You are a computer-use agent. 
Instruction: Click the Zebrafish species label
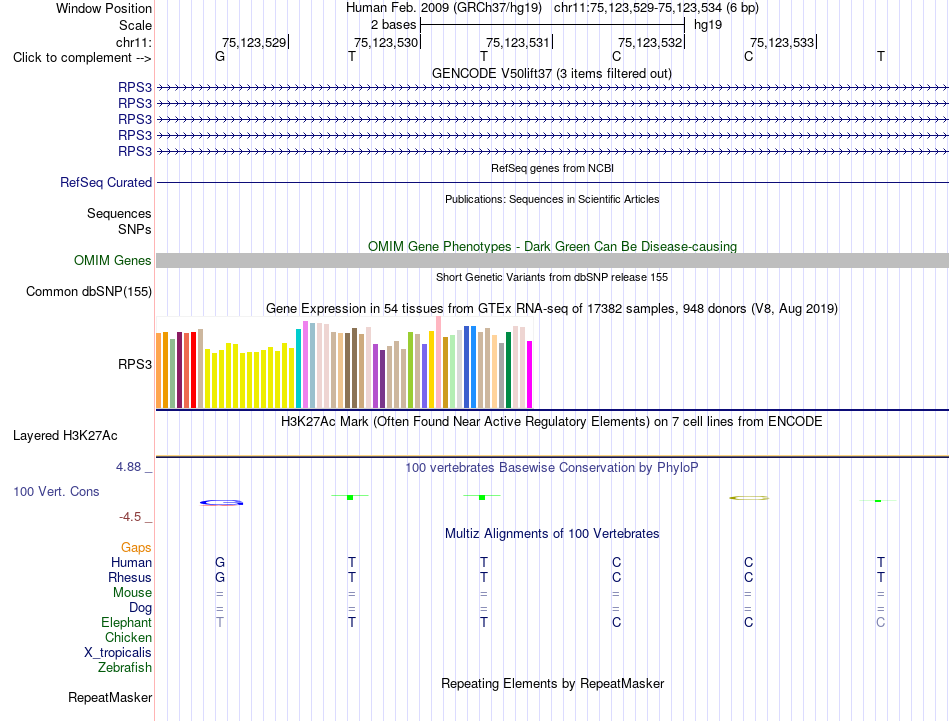125,668
